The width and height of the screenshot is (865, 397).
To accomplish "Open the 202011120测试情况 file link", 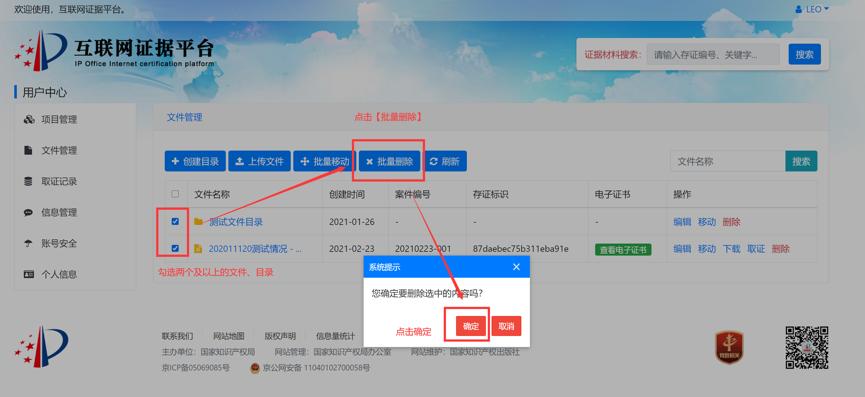I will [x=255, y=249].
